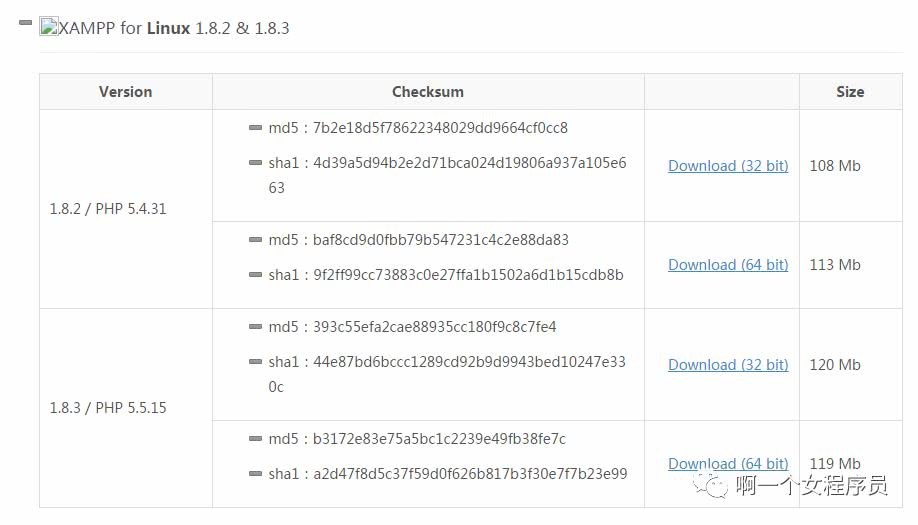Click the broken XAMPP logo image
Image resolution: width=918 pixels, height=525 pixels.
[49, 27]
